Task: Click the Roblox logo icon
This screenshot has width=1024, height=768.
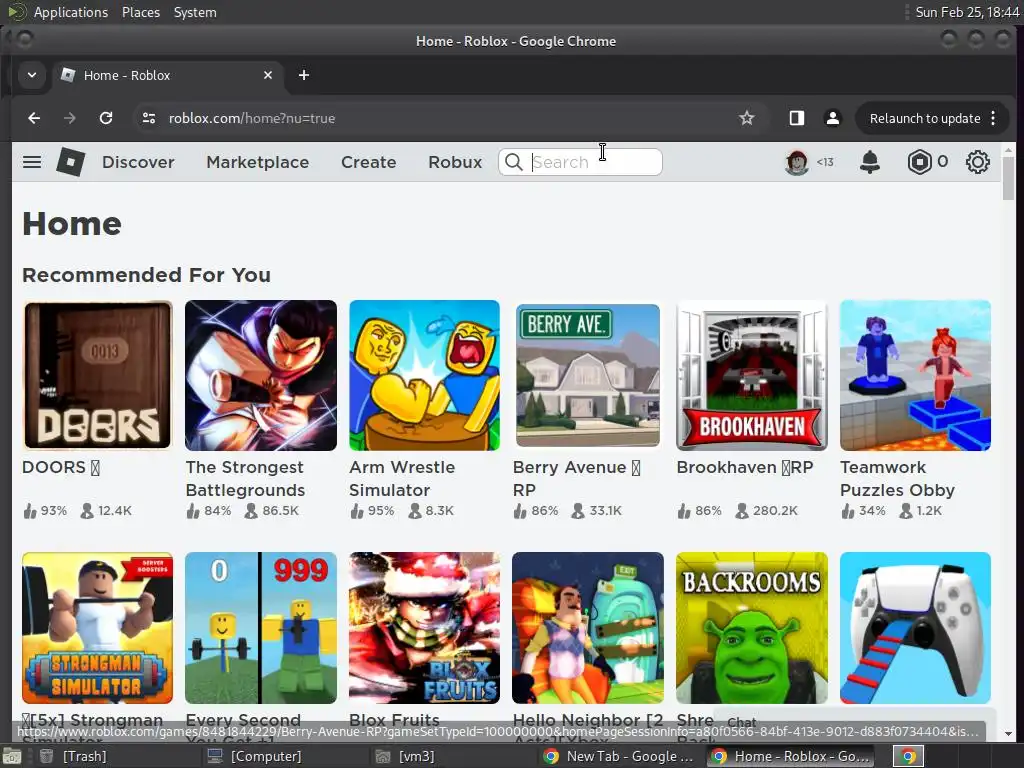Action: point(71,162)
